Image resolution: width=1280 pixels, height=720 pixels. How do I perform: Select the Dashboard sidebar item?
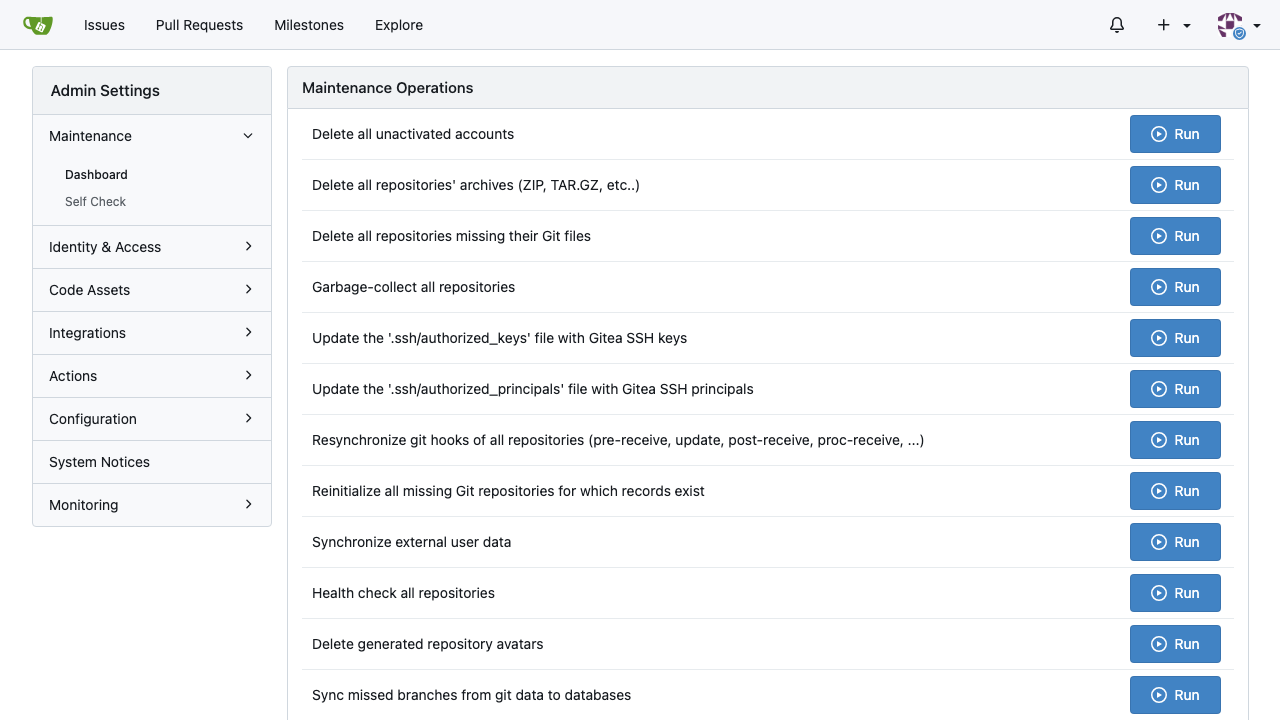96,174
